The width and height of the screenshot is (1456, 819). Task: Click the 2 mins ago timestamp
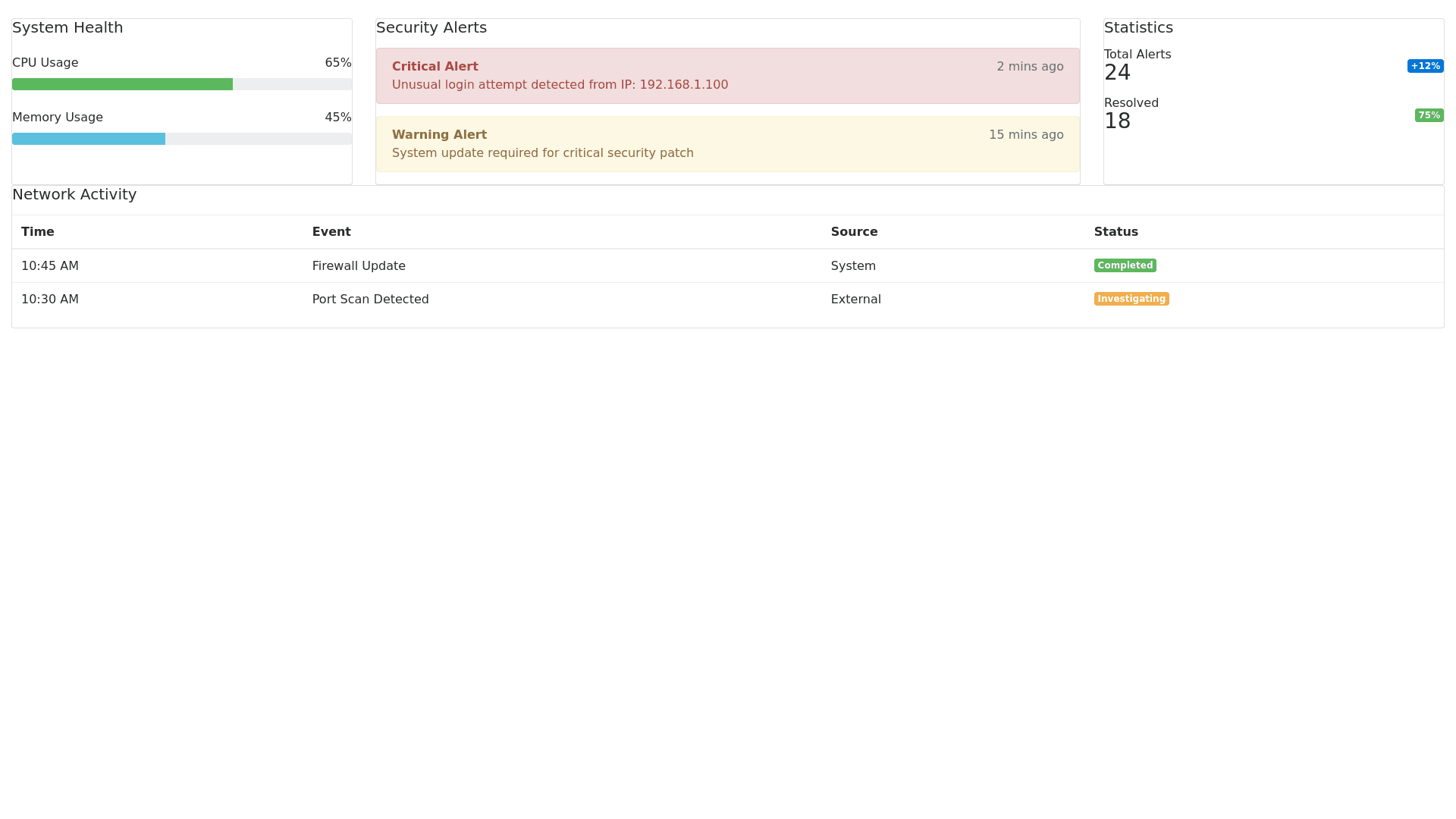pos(1030,67)
